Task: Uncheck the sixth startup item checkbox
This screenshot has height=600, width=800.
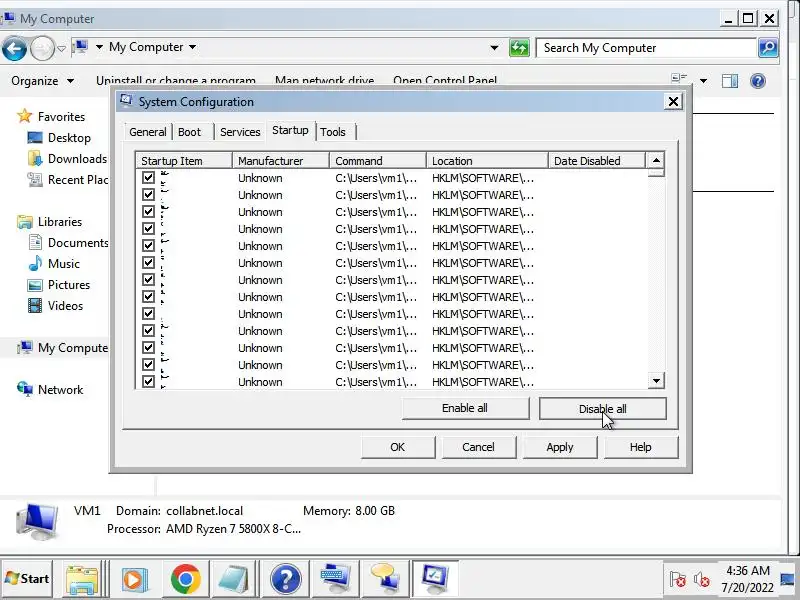Action: (148, 262)
